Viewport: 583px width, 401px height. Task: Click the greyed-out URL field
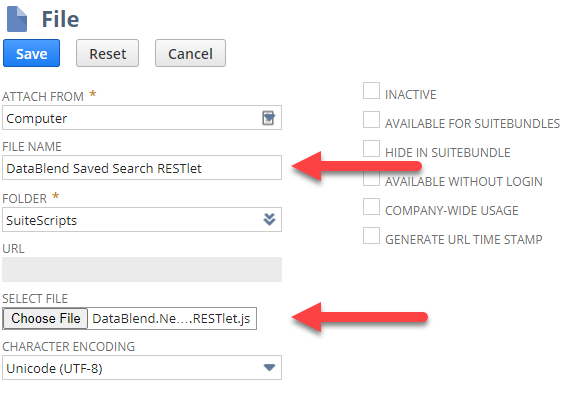point(142,269)
